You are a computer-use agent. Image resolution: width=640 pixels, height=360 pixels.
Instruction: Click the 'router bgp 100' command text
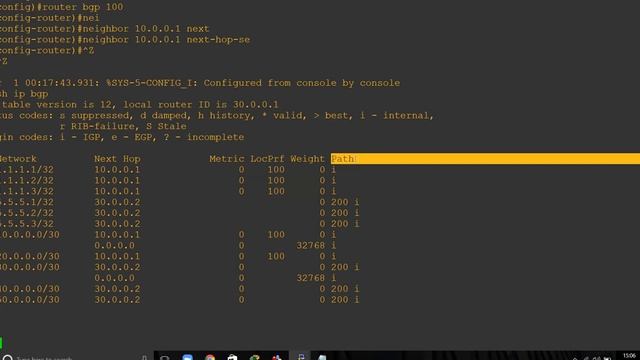click(83, 7)
